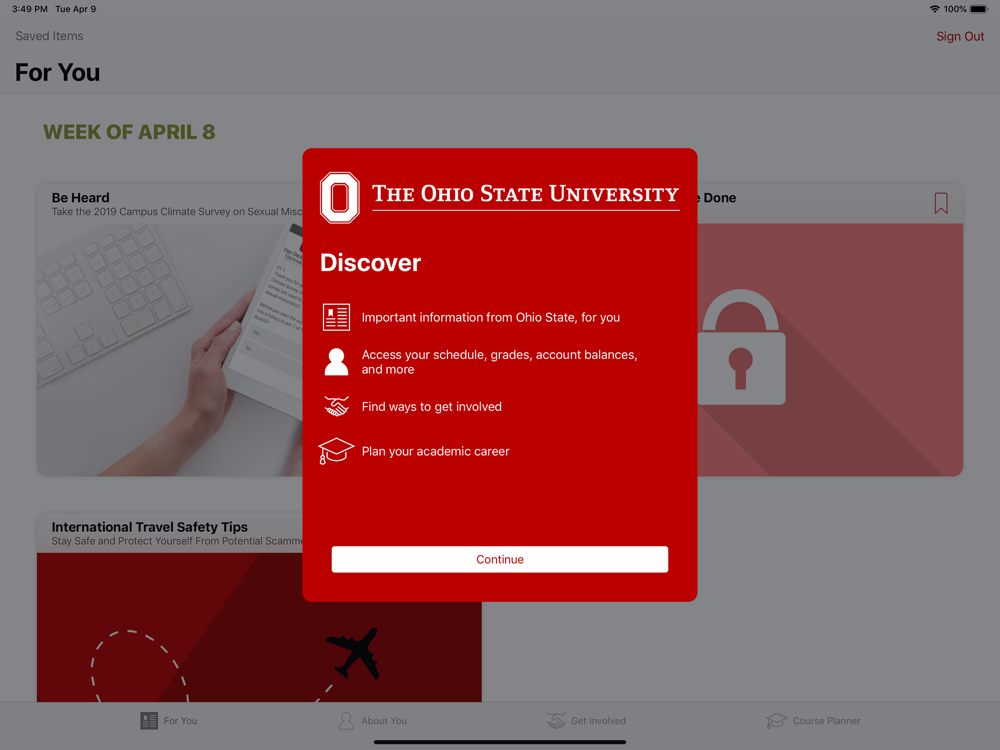This screenshot has width=1000, height=750.
Task: Open the Get Involved tab
Action: (x=586, y=721)
